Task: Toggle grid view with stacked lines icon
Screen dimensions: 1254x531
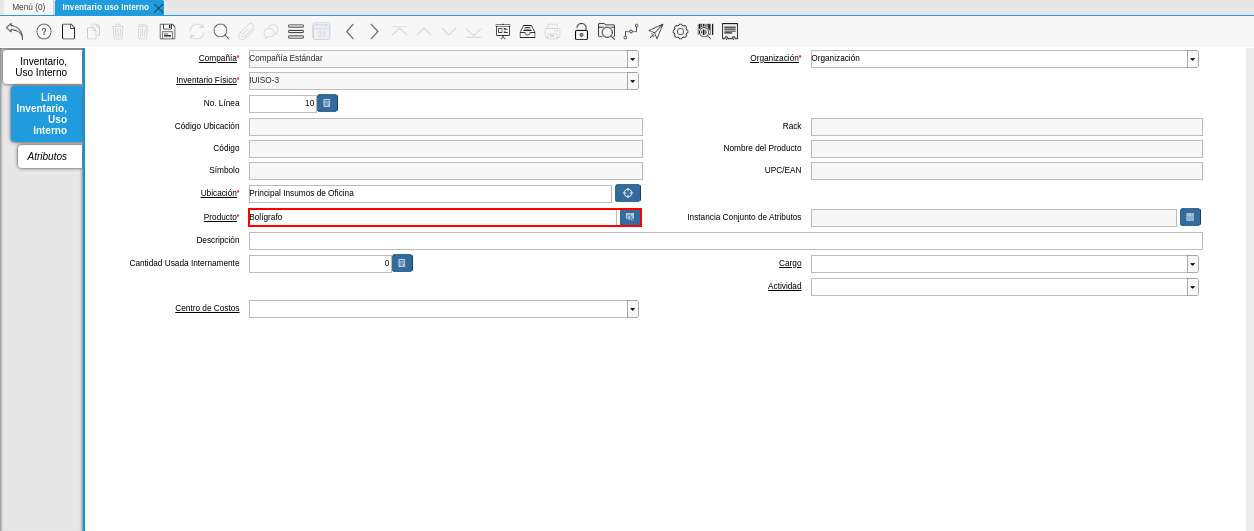Action: (x=296, y=31)
